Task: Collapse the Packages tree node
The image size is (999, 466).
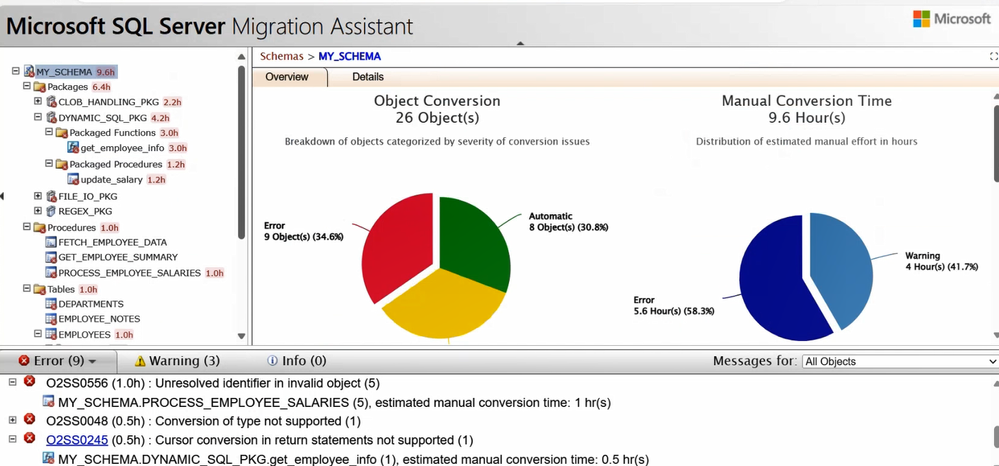Action: pos(27,85)
